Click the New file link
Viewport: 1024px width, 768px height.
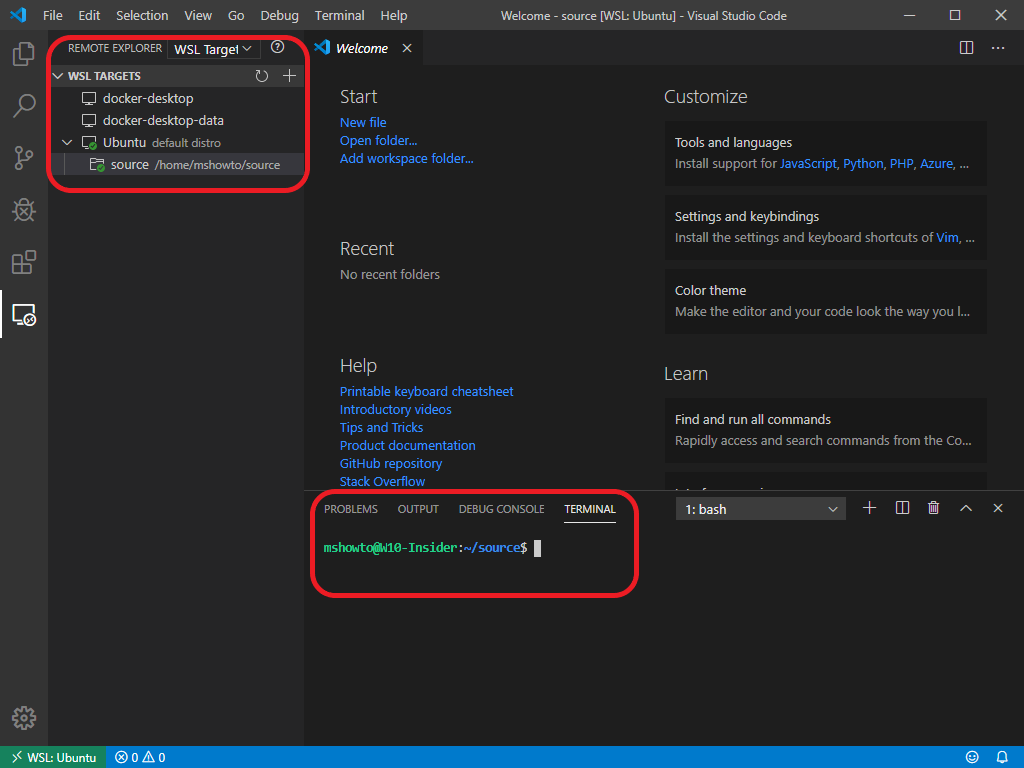(363, 122)
